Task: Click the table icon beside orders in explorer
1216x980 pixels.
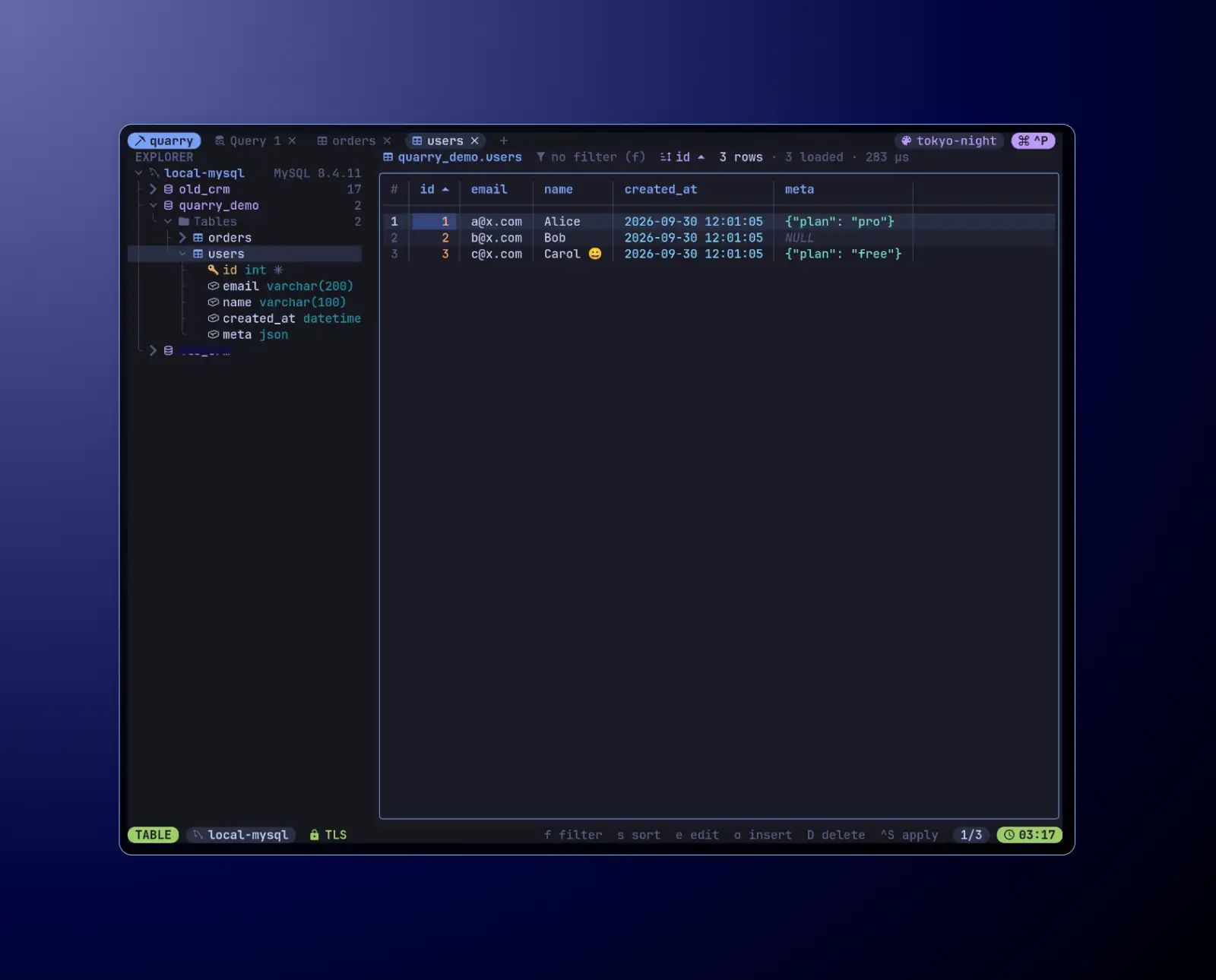Action: pyautogui.click(x=198, y=238)
